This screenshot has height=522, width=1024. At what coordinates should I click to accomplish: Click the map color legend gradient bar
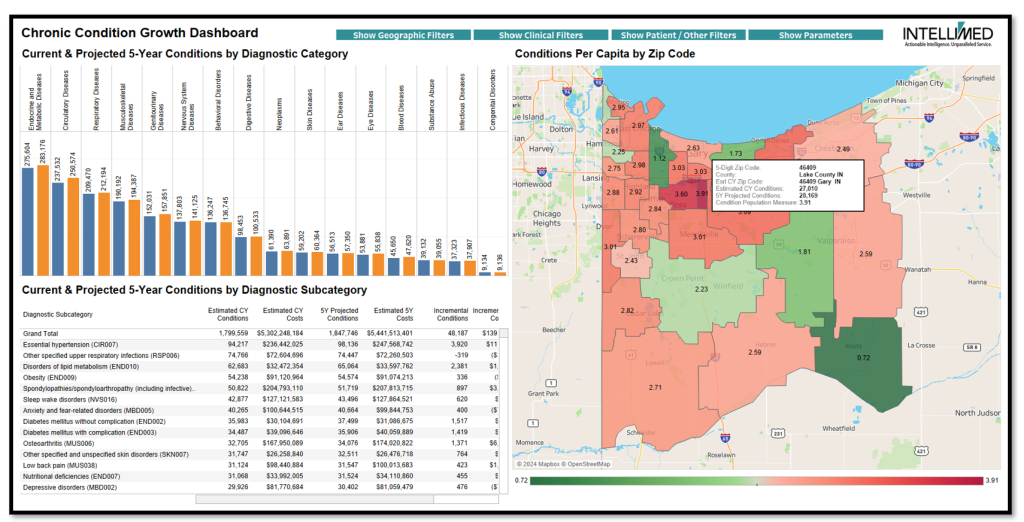pyautogui.click(x=756, y=481)
